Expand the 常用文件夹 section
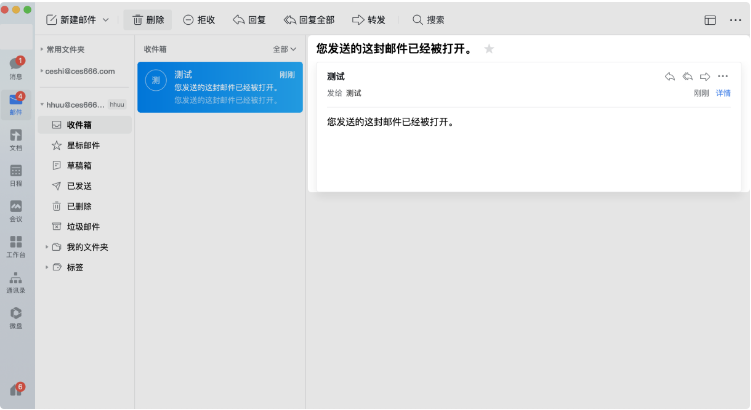The image size is (751, 410). [x=42, y=49]
